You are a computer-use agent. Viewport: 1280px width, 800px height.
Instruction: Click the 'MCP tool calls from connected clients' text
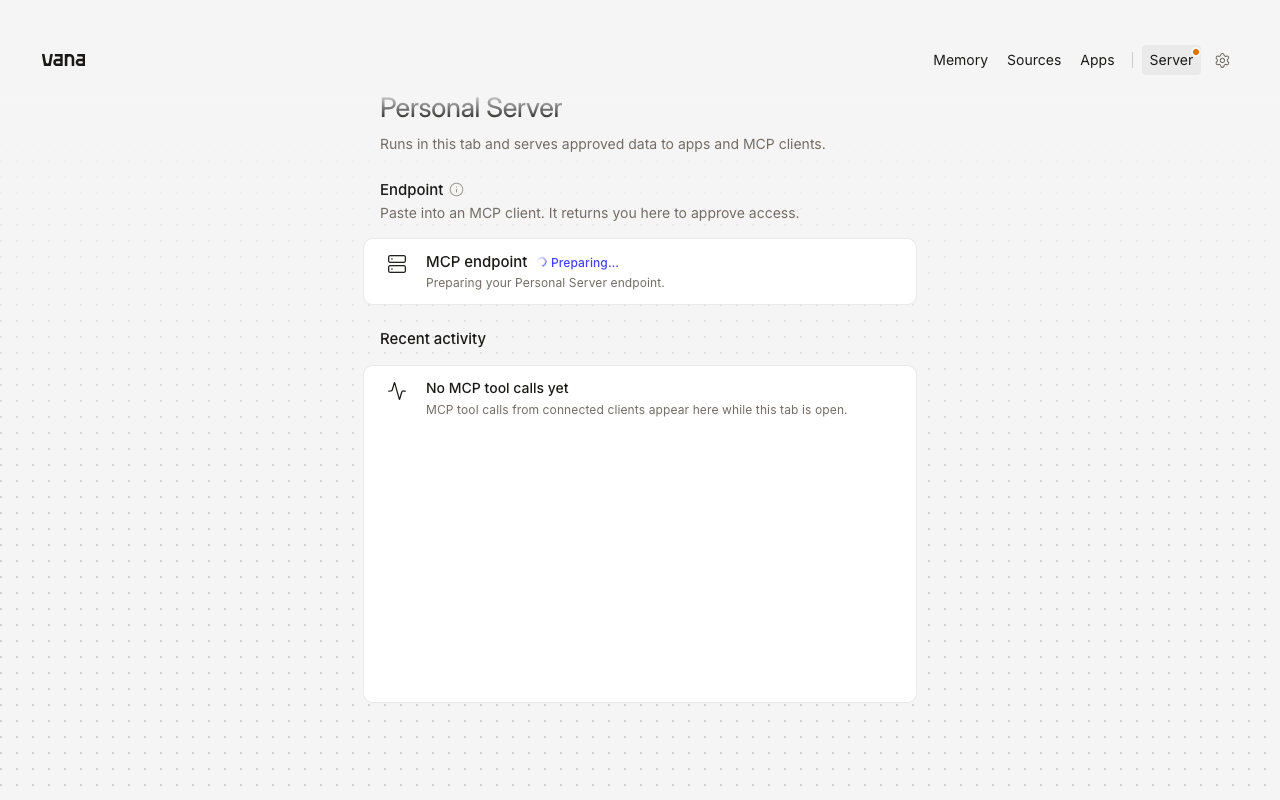(636, 410)
